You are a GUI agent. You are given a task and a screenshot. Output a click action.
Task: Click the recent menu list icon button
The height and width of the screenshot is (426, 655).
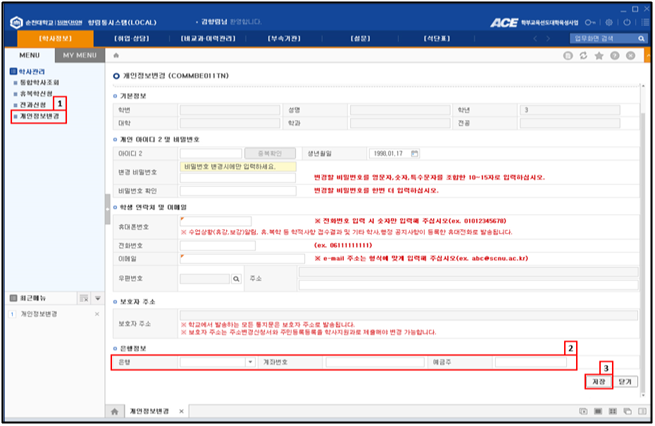(x=84, y=298)
